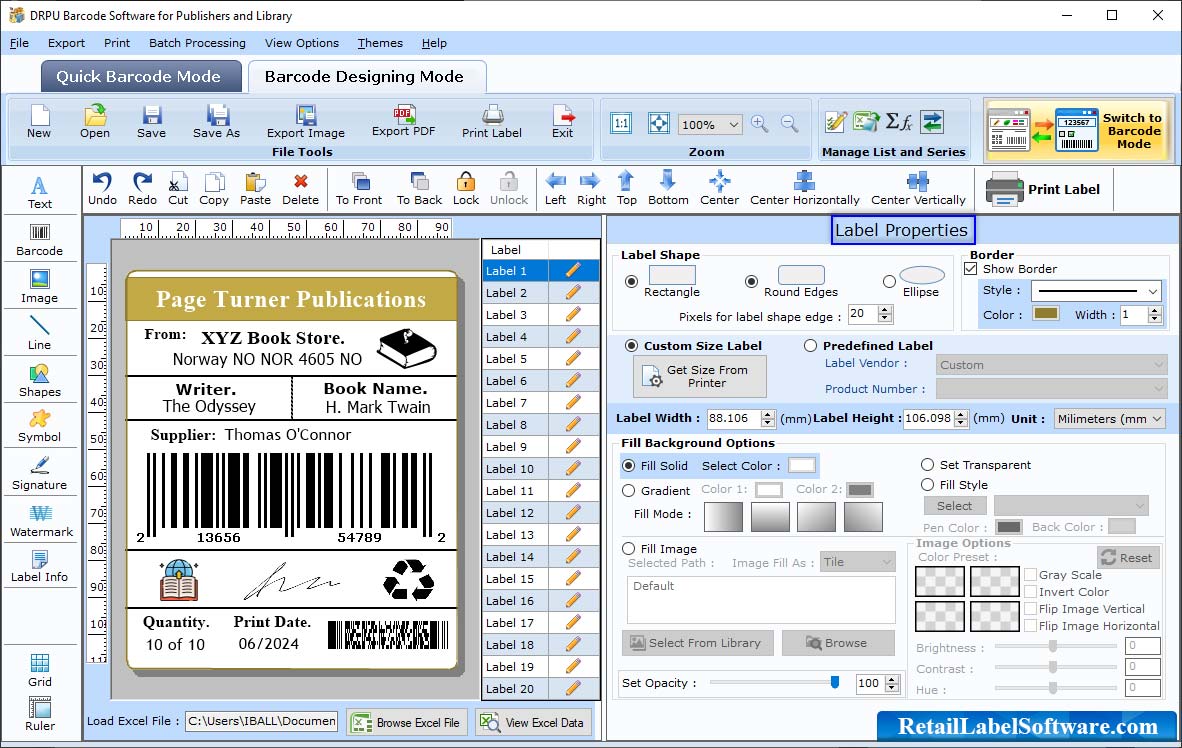Click the Export PDF icon
The image size is (1182, 748).
403,121
